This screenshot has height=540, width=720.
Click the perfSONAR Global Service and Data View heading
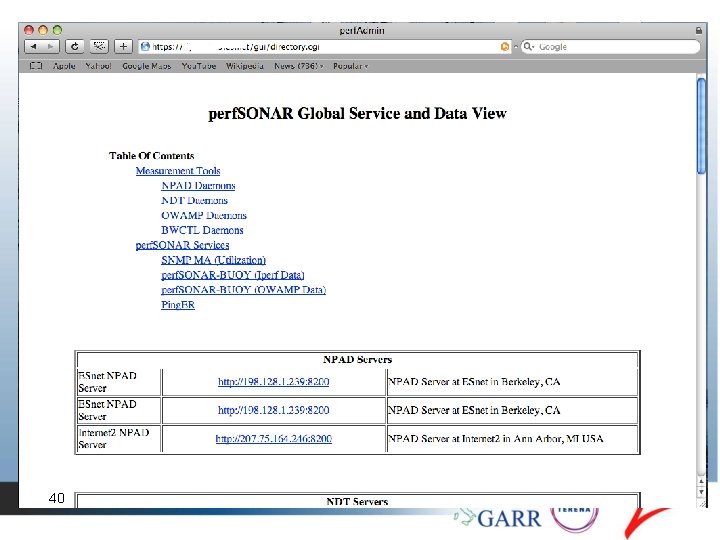pos(357,113)
